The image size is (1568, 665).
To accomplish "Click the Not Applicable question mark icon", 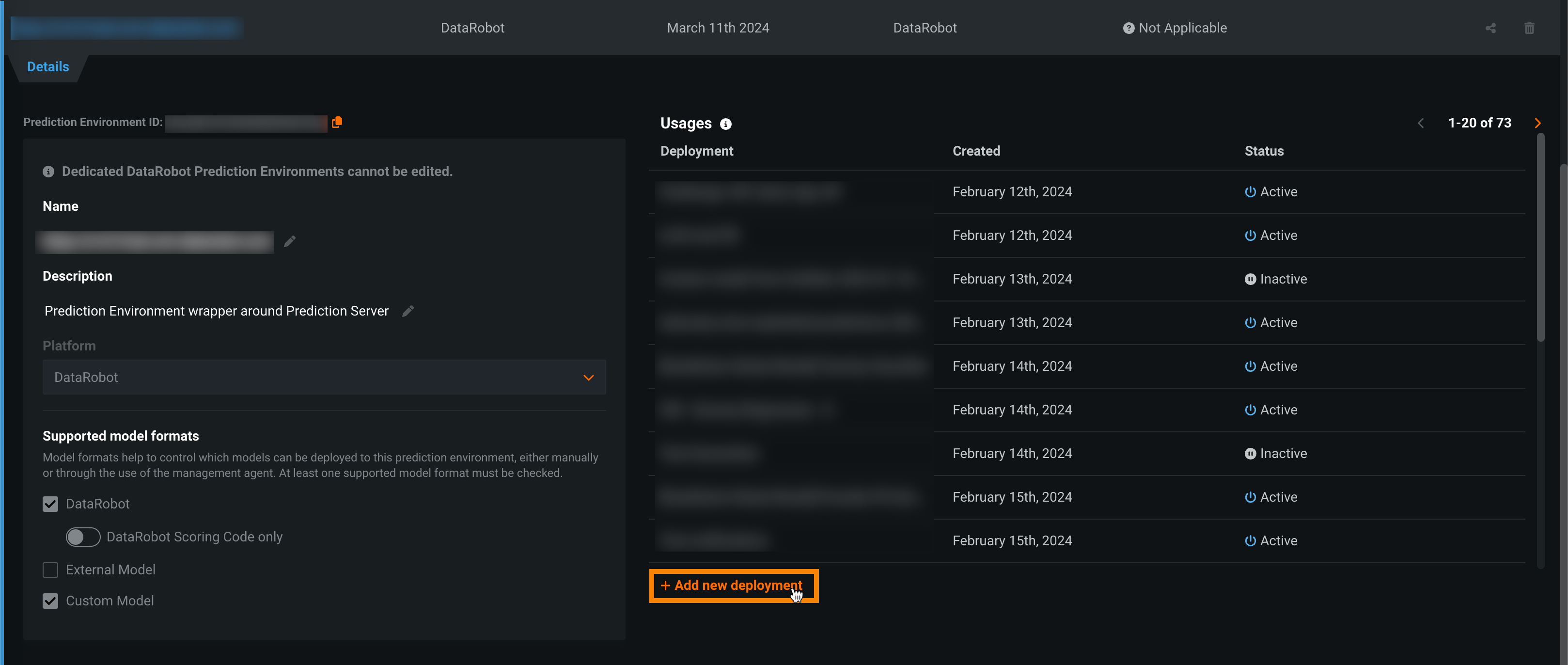I will coord(1128,28).
